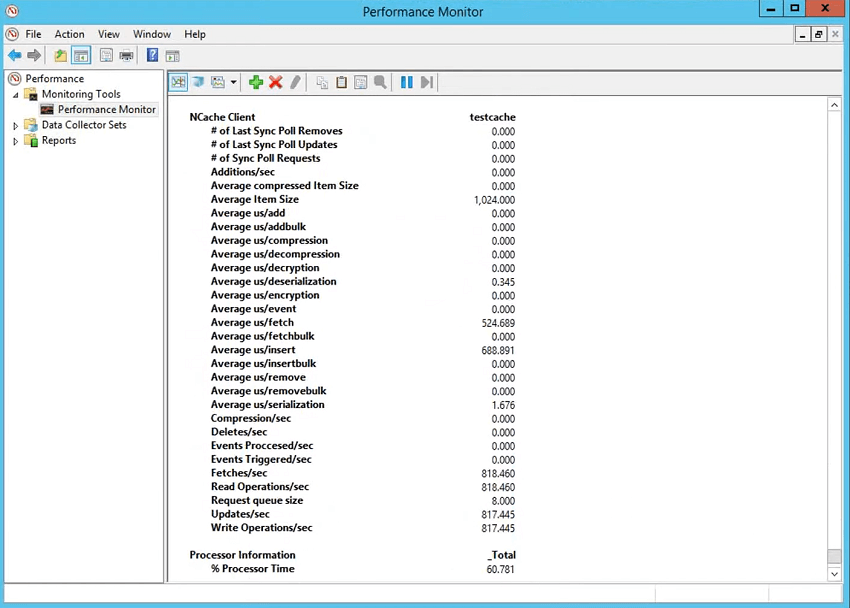Click View Log Data icon
The height and width of the screenshot is (608, 850).
tap(198, 82)
